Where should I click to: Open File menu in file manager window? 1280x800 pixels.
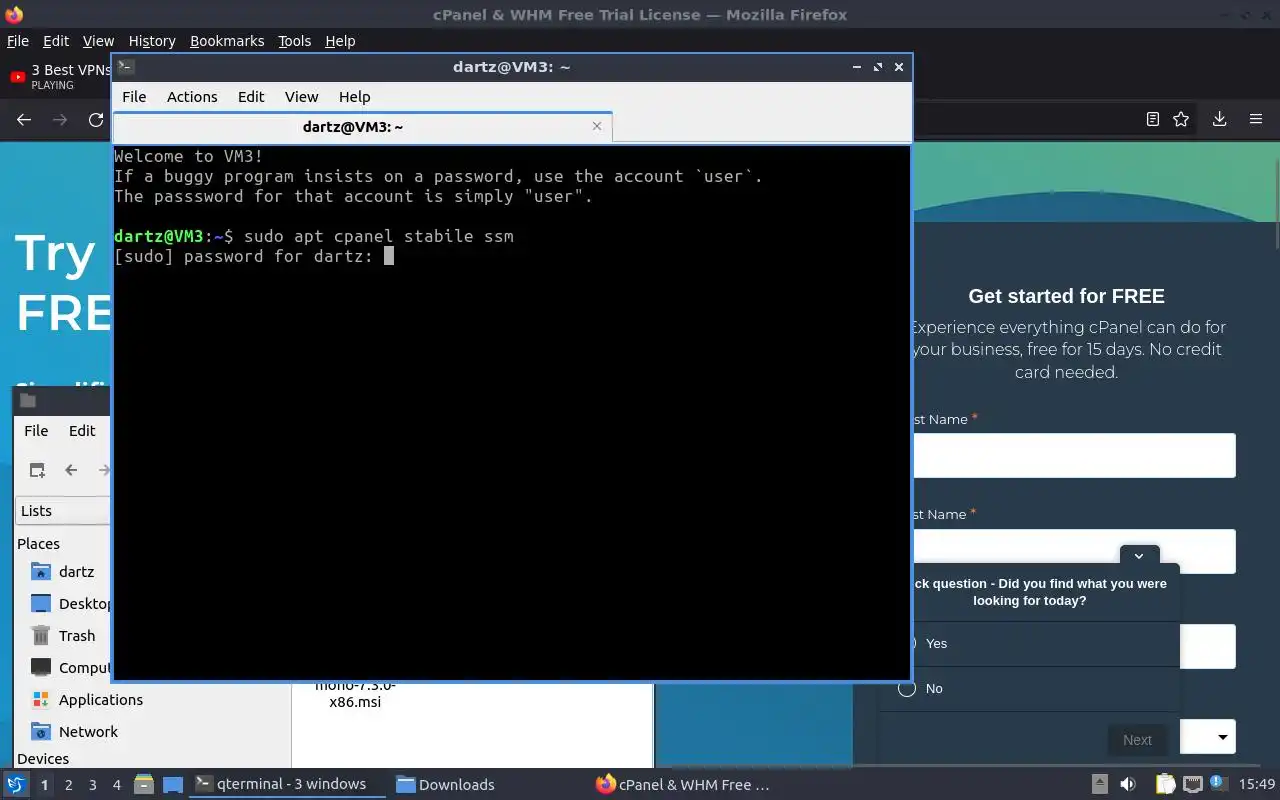click(36, 430)
